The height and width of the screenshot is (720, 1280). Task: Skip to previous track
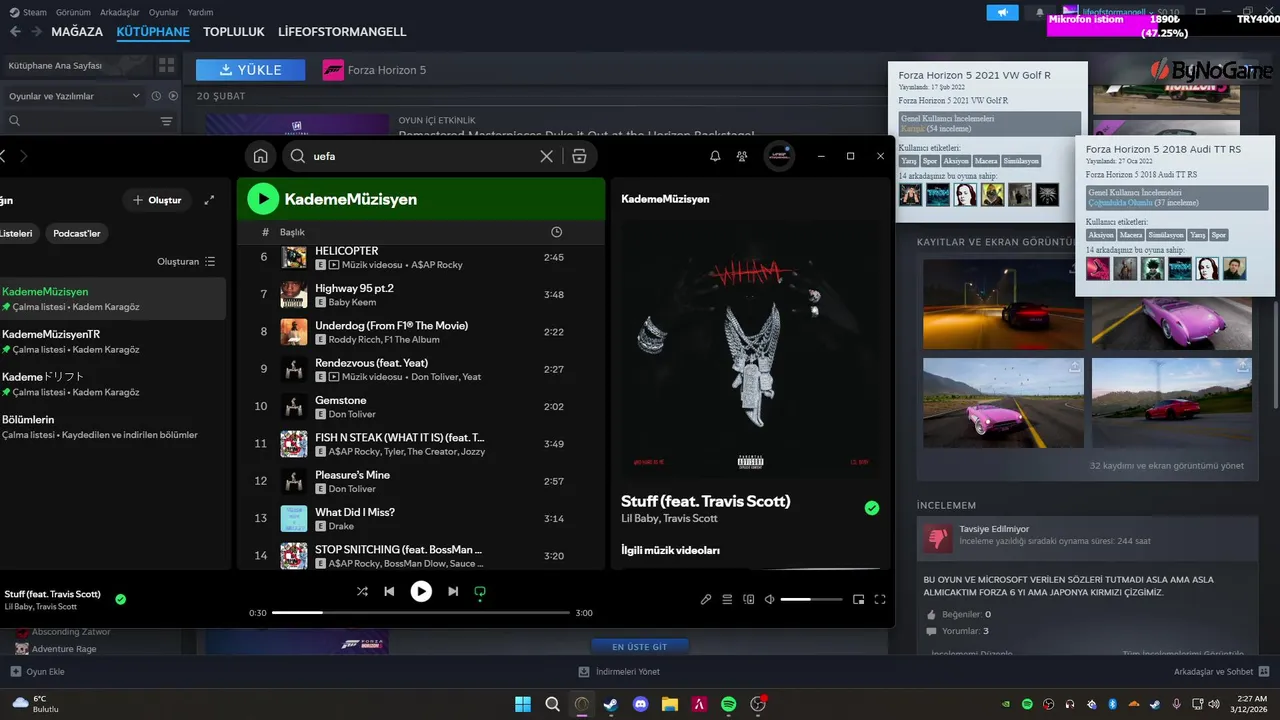[x=389, y=592]
